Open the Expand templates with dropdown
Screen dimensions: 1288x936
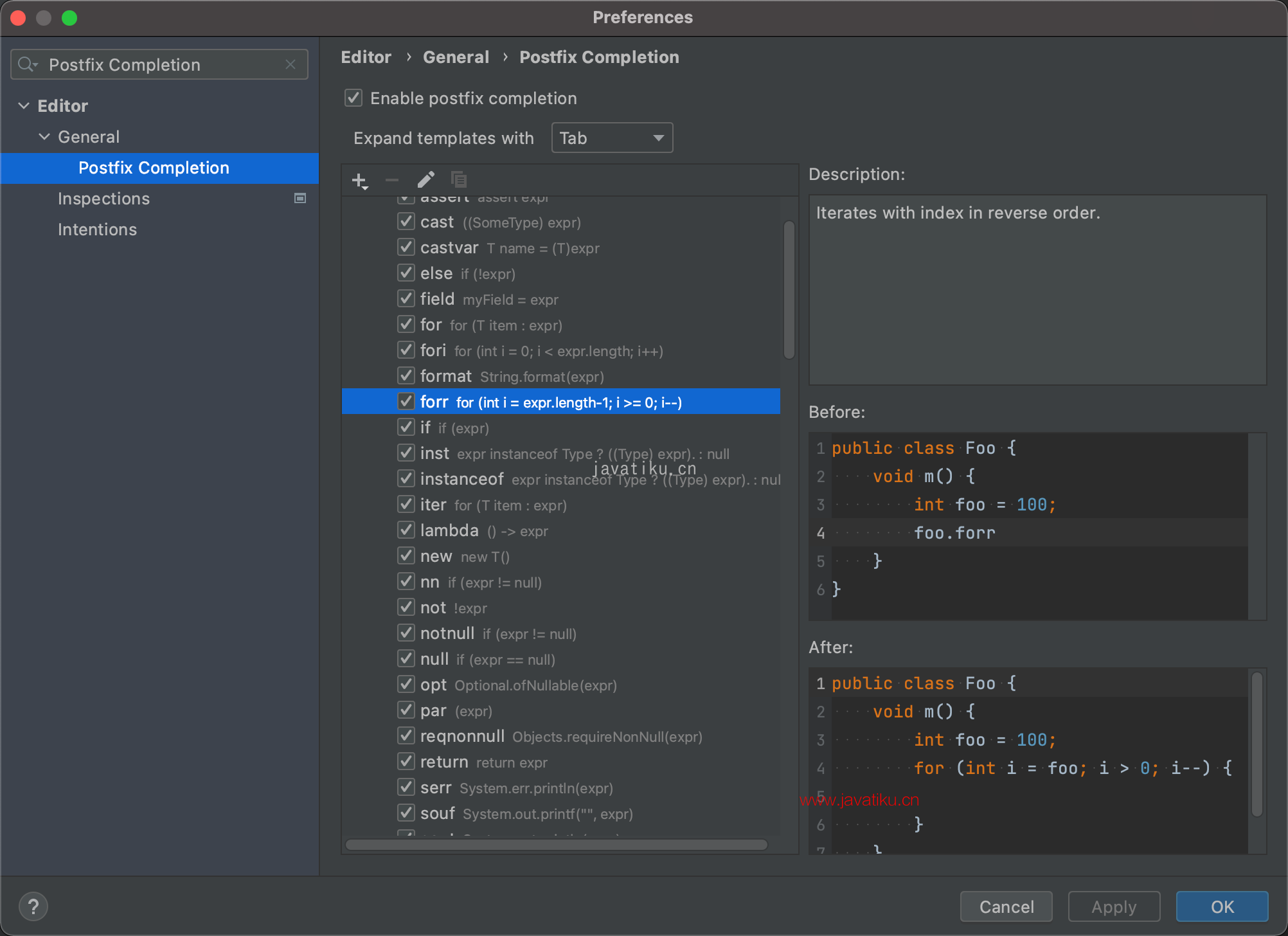click(x=612, y=138)
